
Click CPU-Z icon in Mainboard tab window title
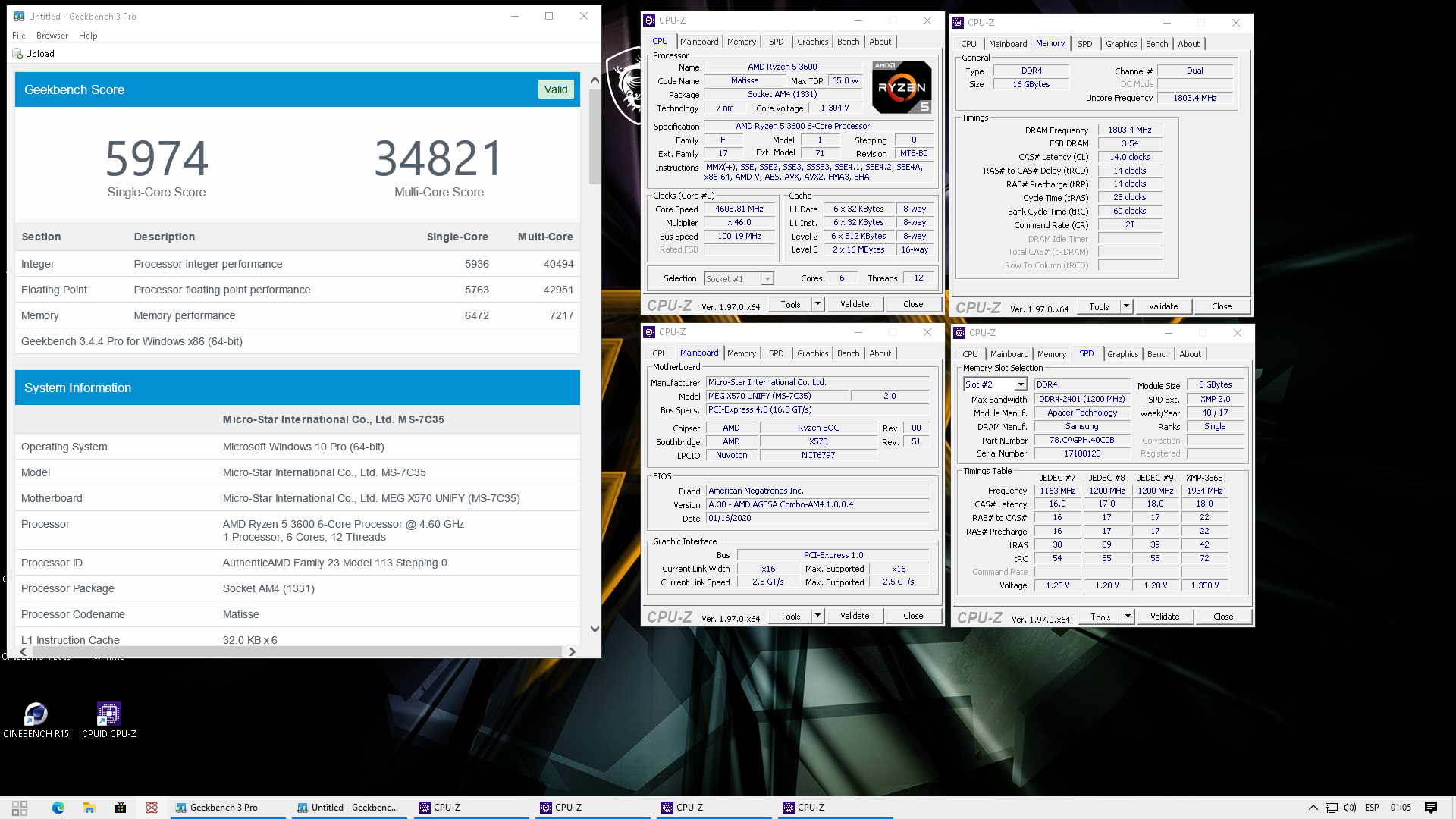point(649,332)
